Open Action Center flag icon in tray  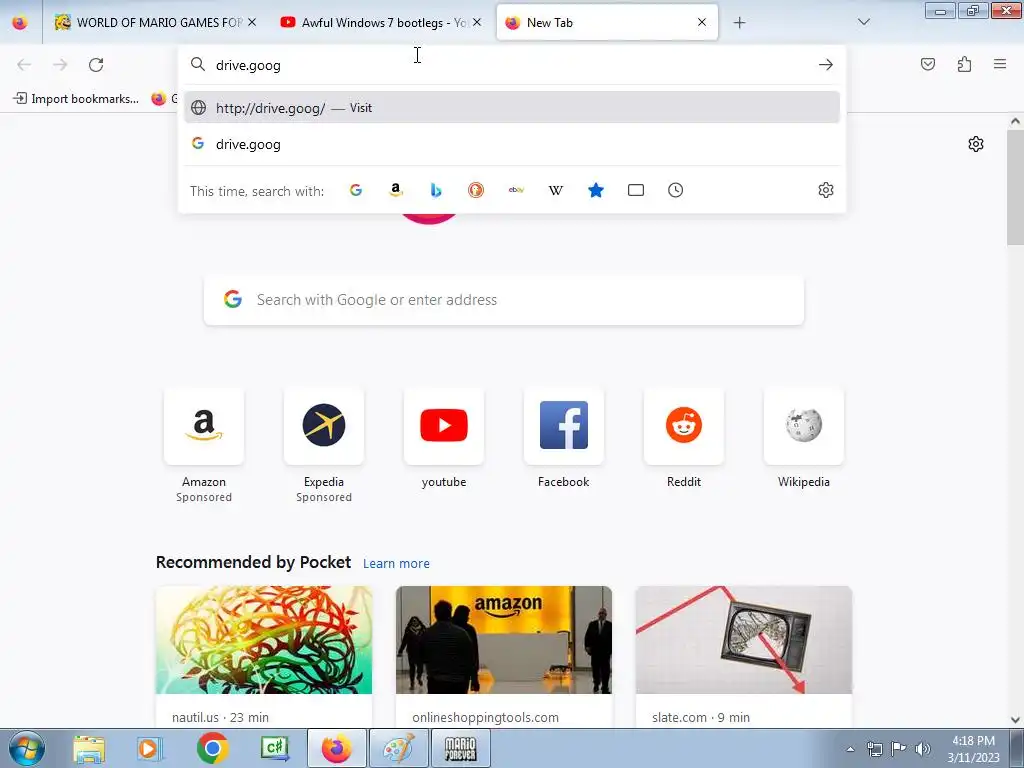coord(899,749)
